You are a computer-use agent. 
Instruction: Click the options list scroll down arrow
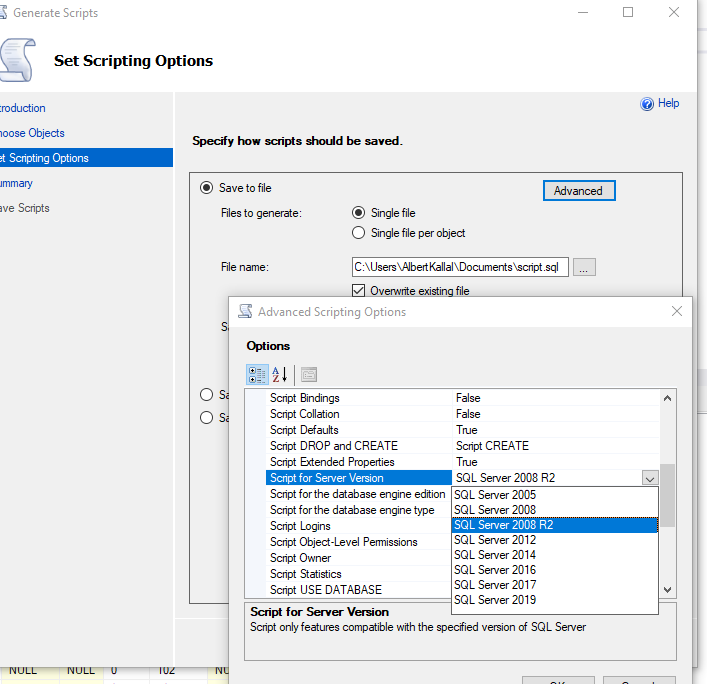coord(667,590)
